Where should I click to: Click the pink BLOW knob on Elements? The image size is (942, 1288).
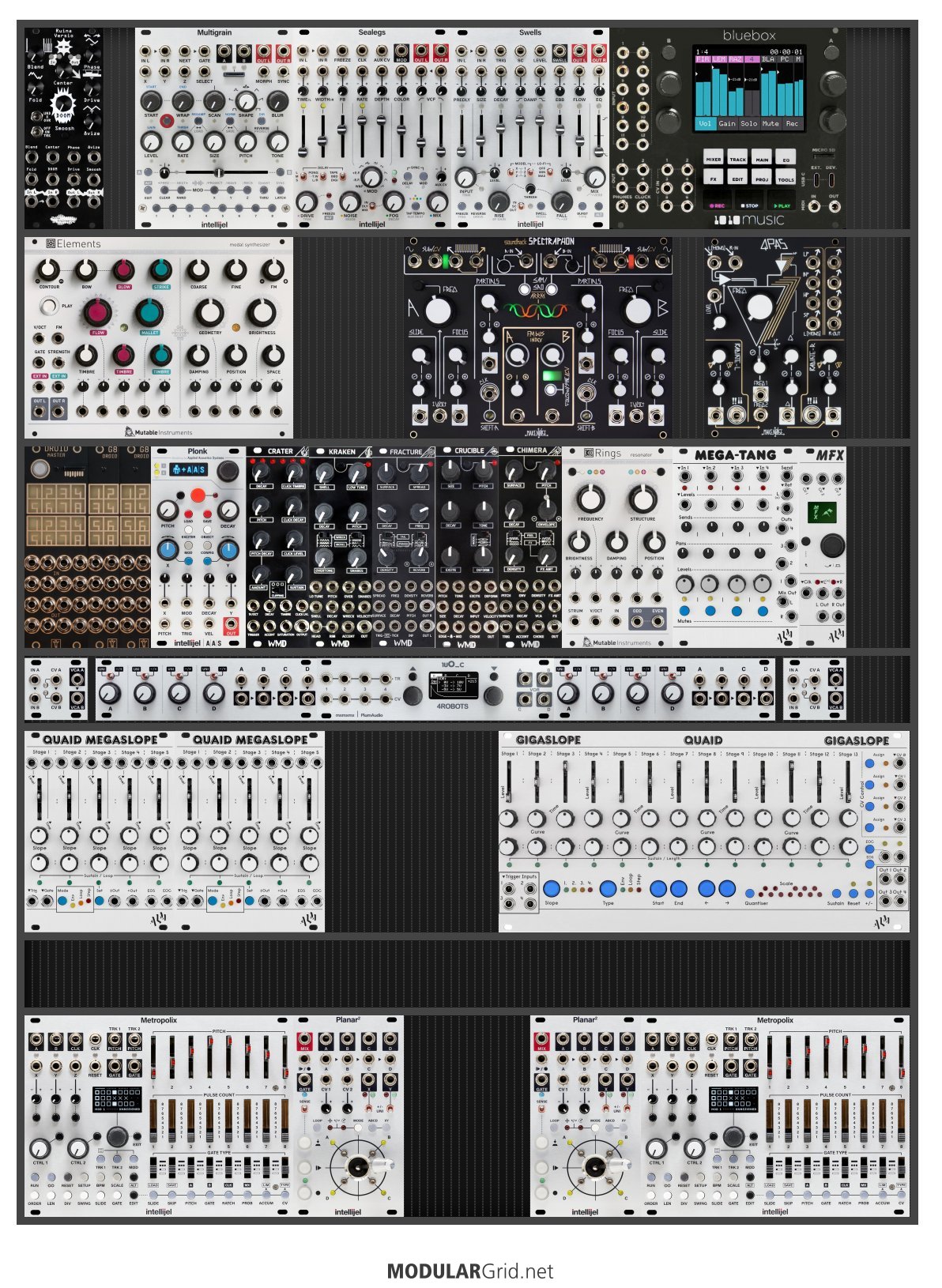click(122, 271)
